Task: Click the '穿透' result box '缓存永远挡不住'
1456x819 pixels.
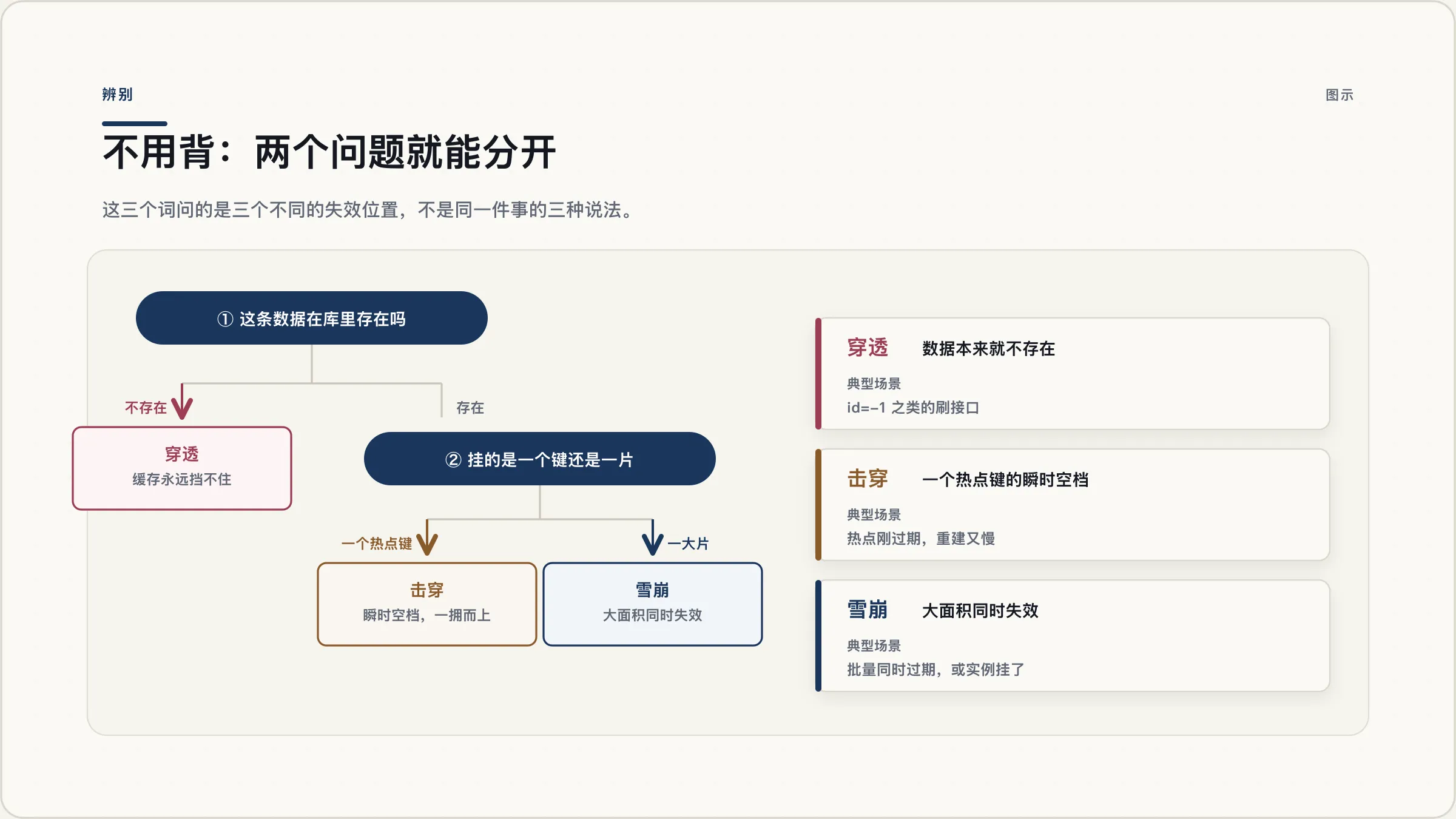Action: [182, 468]
